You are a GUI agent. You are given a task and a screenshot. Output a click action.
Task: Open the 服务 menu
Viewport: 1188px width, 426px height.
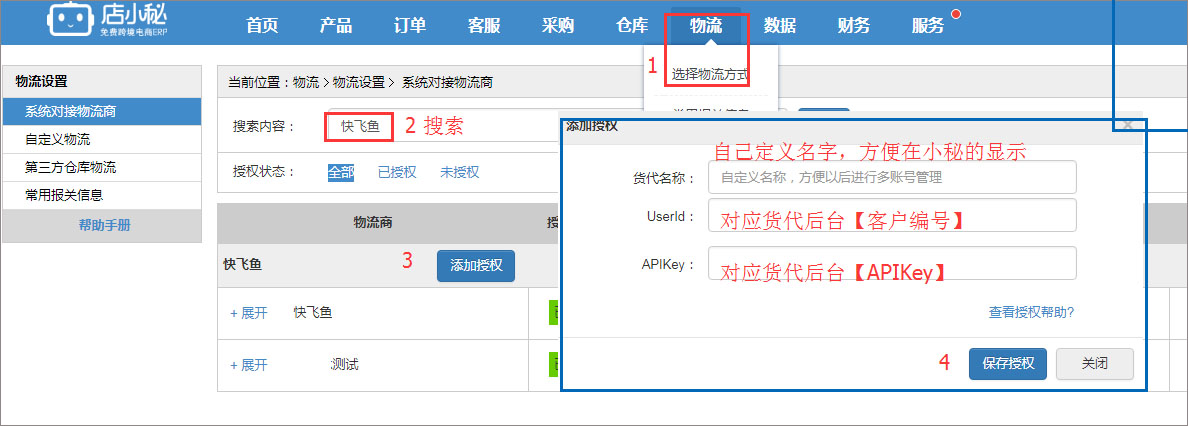coord(928,25)
